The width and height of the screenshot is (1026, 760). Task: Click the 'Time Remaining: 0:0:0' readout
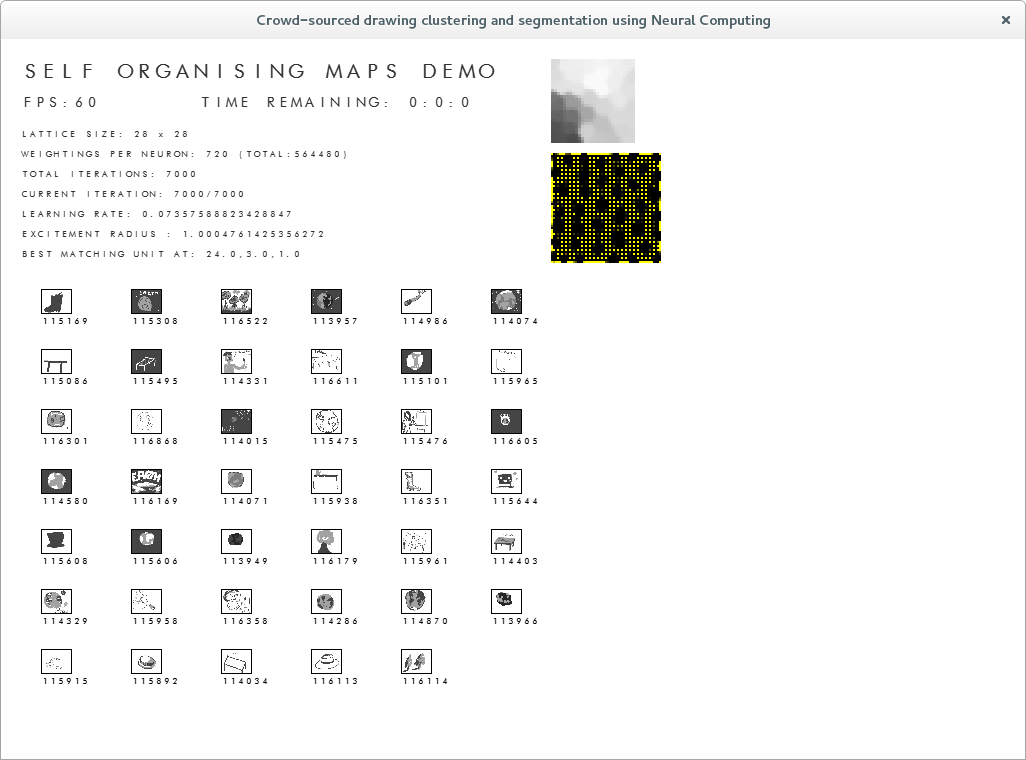click(336, 102)
